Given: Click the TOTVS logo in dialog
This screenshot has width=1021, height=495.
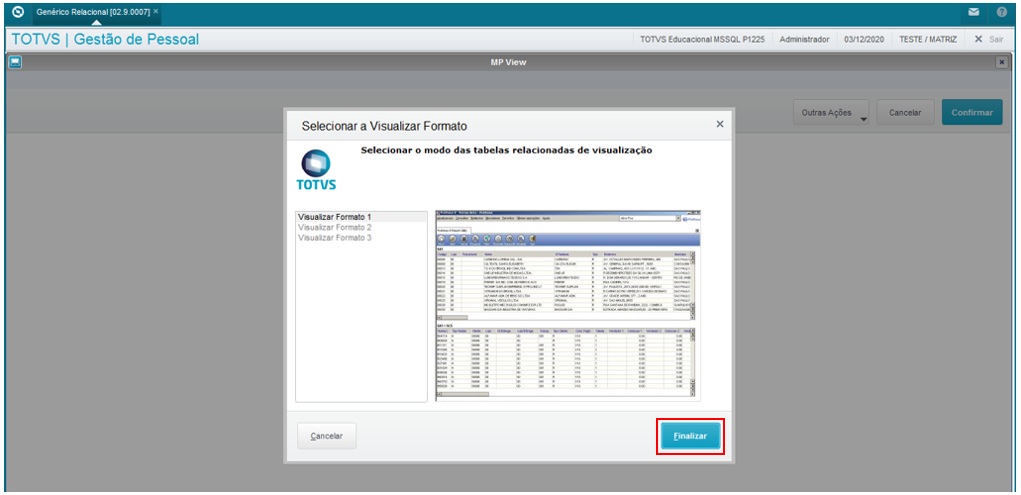Looking at the screenshot, I should pyautogui.click(x=316, y=169).
